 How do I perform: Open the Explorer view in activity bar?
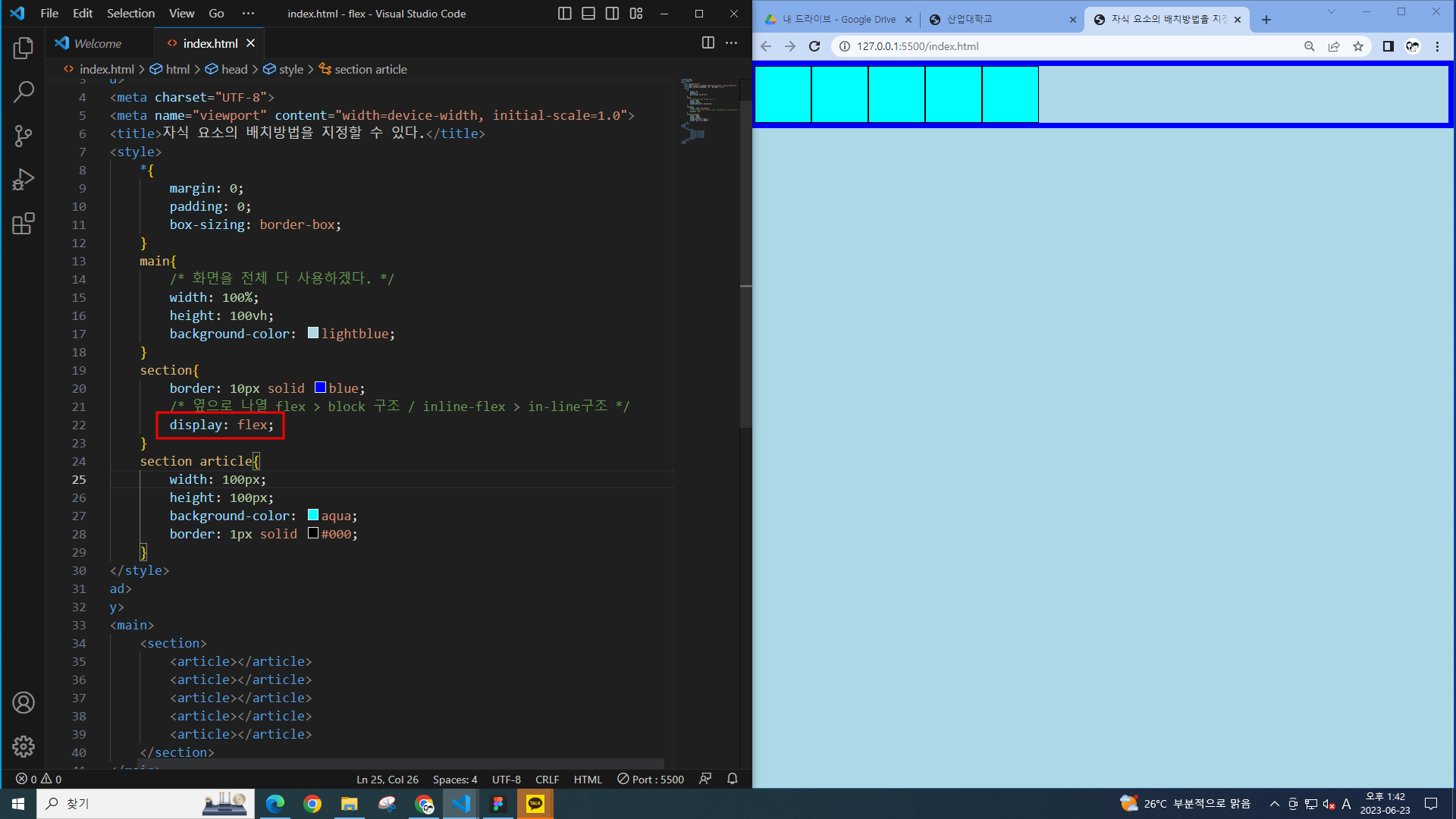[x=24, y=49]
